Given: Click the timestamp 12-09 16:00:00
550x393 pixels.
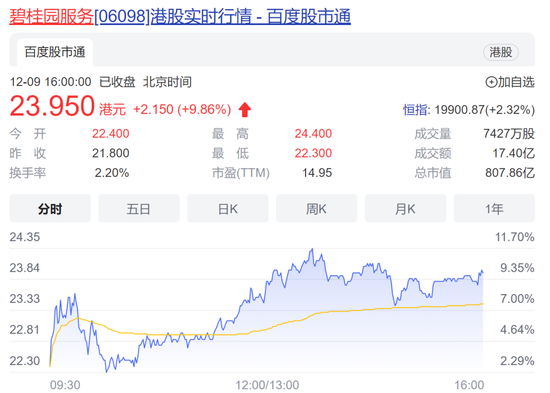Looking at the screenshot, I should pyautogui.click(x=51, y=82).
